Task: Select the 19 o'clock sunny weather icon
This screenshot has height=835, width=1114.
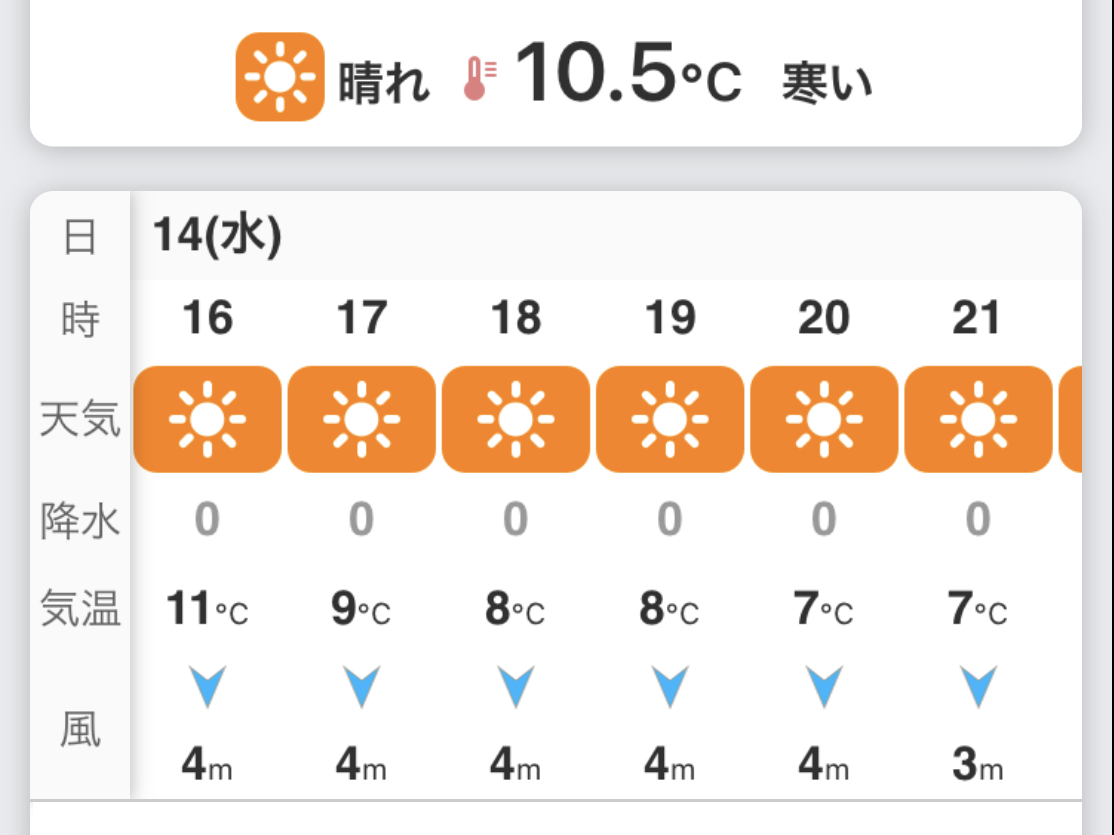Action: [670, 419]
